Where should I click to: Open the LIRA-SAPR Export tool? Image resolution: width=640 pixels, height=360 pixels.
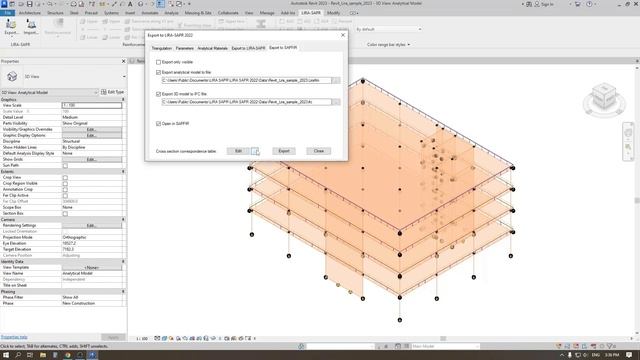click(11, 27)
